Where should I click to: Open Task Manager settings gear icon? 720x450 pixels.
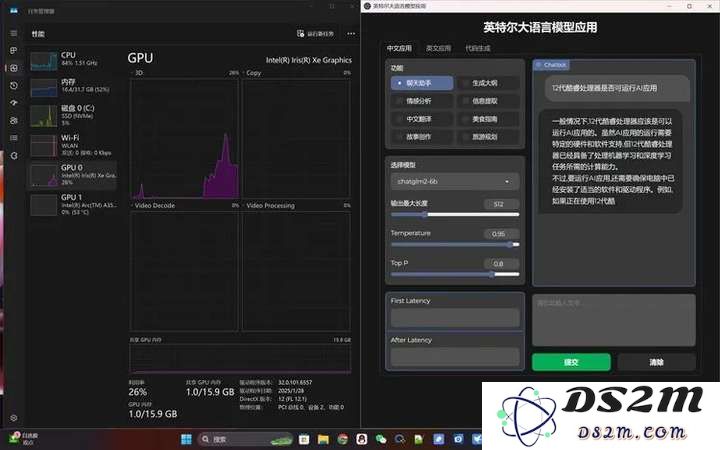(x=14, y=418)
